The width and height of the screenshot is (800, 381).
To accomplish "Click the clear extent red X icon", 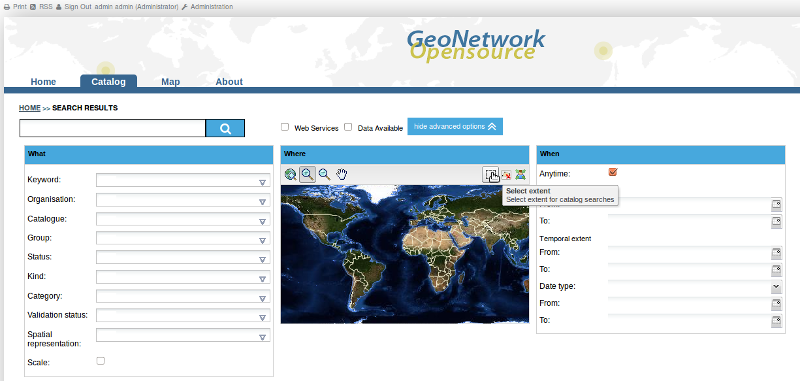I will click(x=506, y=175).
